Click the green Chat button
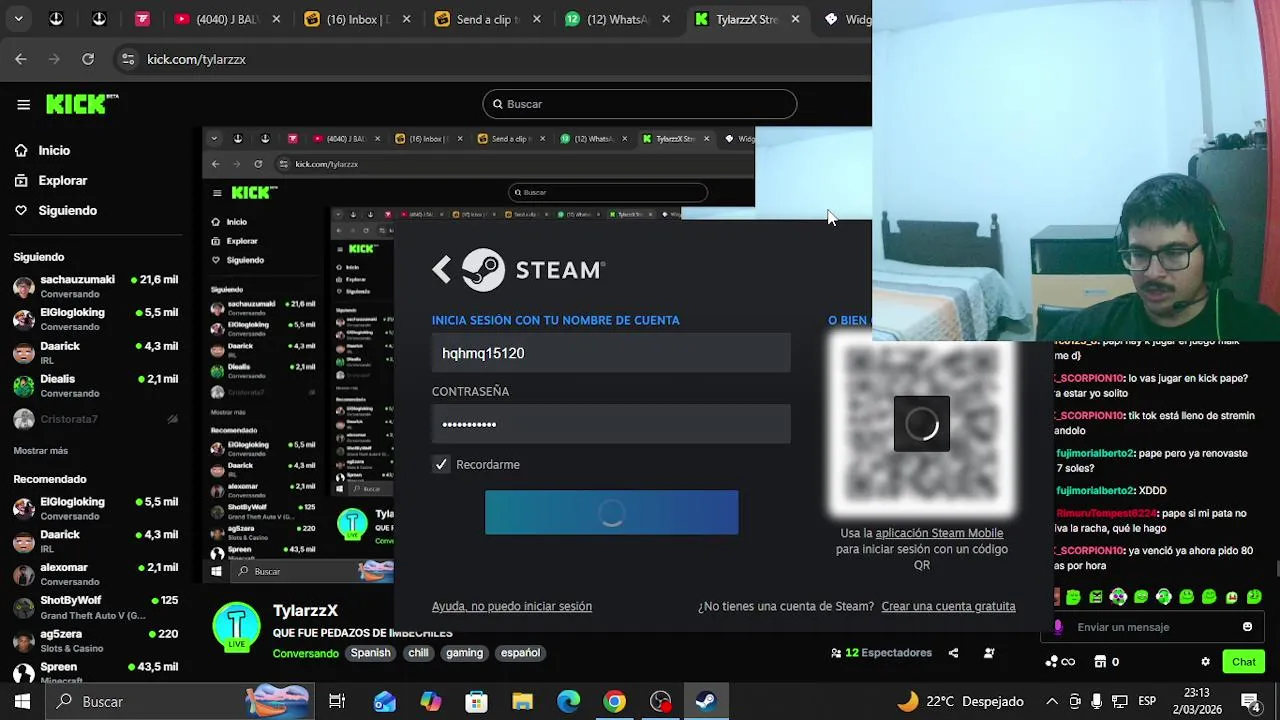 pos(1244,662)
